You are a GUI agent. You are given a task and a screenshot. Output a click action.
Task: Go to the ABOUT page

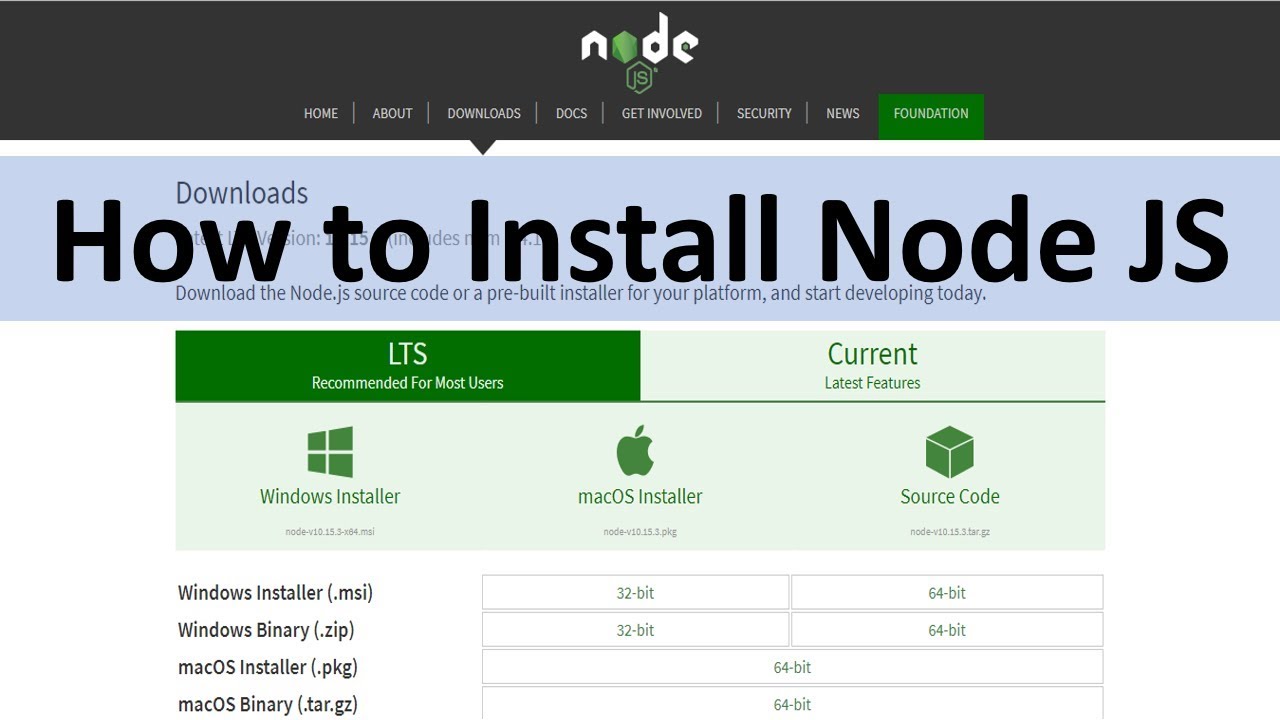coord(392,114)
